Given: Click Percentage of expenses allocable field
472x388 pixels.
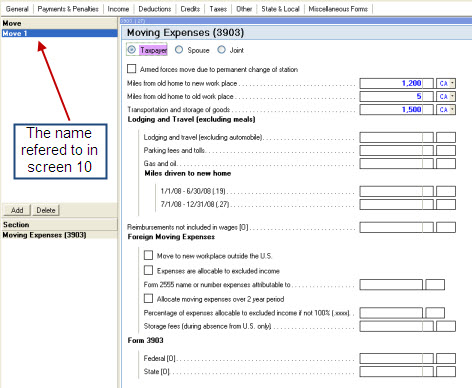Looking at the screenshot, I should pos(391,313).
